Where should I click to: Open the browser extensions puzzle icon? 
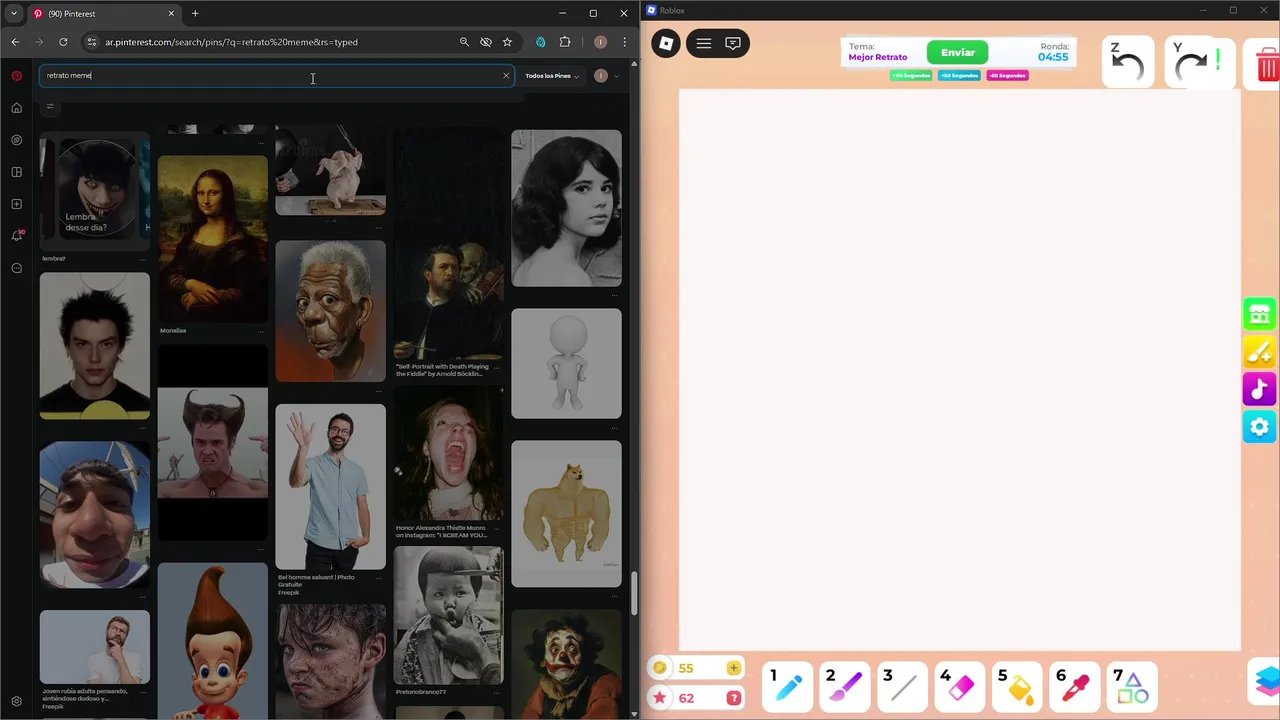pyautogui.click(x=565, y=42)
